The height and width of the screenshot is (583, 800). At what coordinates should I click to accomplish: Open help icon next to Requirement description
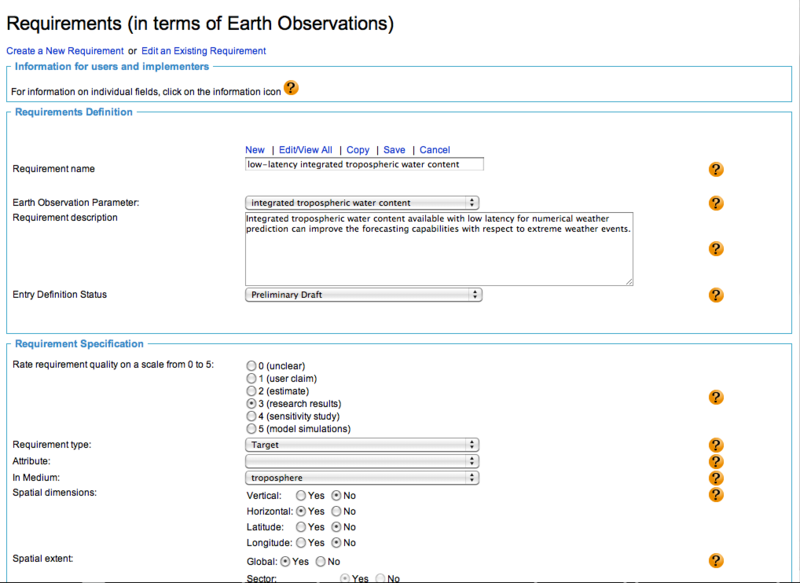[715, 248]
